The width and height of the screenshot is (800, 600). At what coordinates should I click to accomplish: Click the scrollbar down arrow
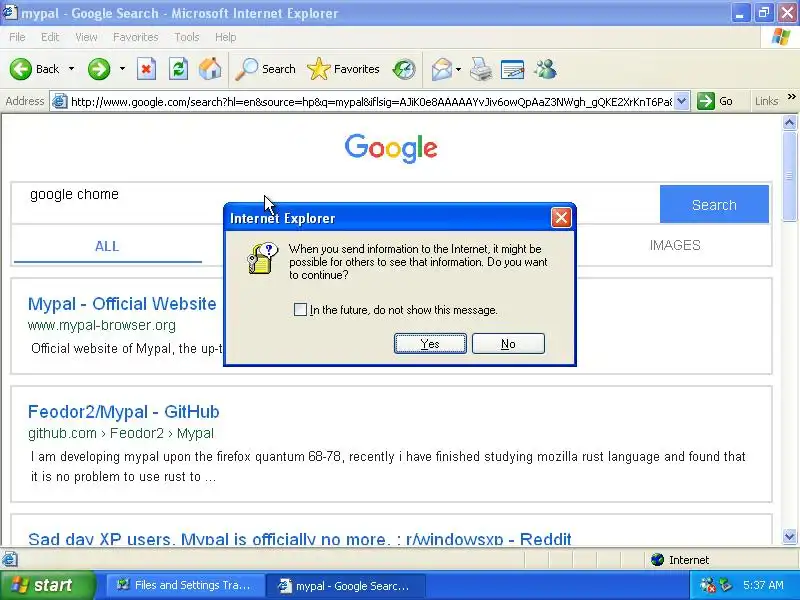(x=789, y=536)
